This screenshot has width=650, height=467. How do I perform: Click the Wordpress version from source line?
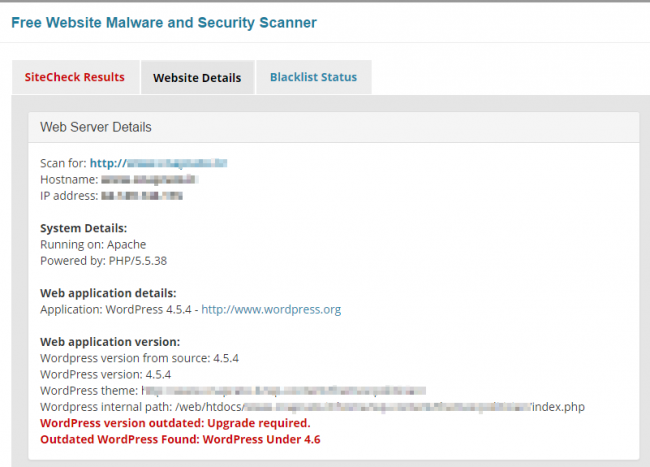pos(139,358)
